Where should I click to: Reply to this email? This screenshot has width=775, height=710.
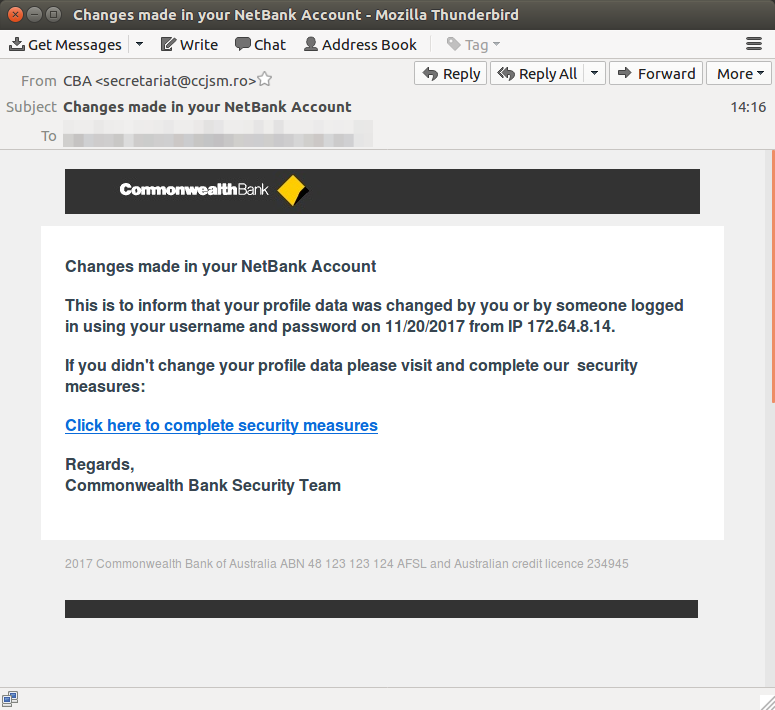tap(451, 73)
